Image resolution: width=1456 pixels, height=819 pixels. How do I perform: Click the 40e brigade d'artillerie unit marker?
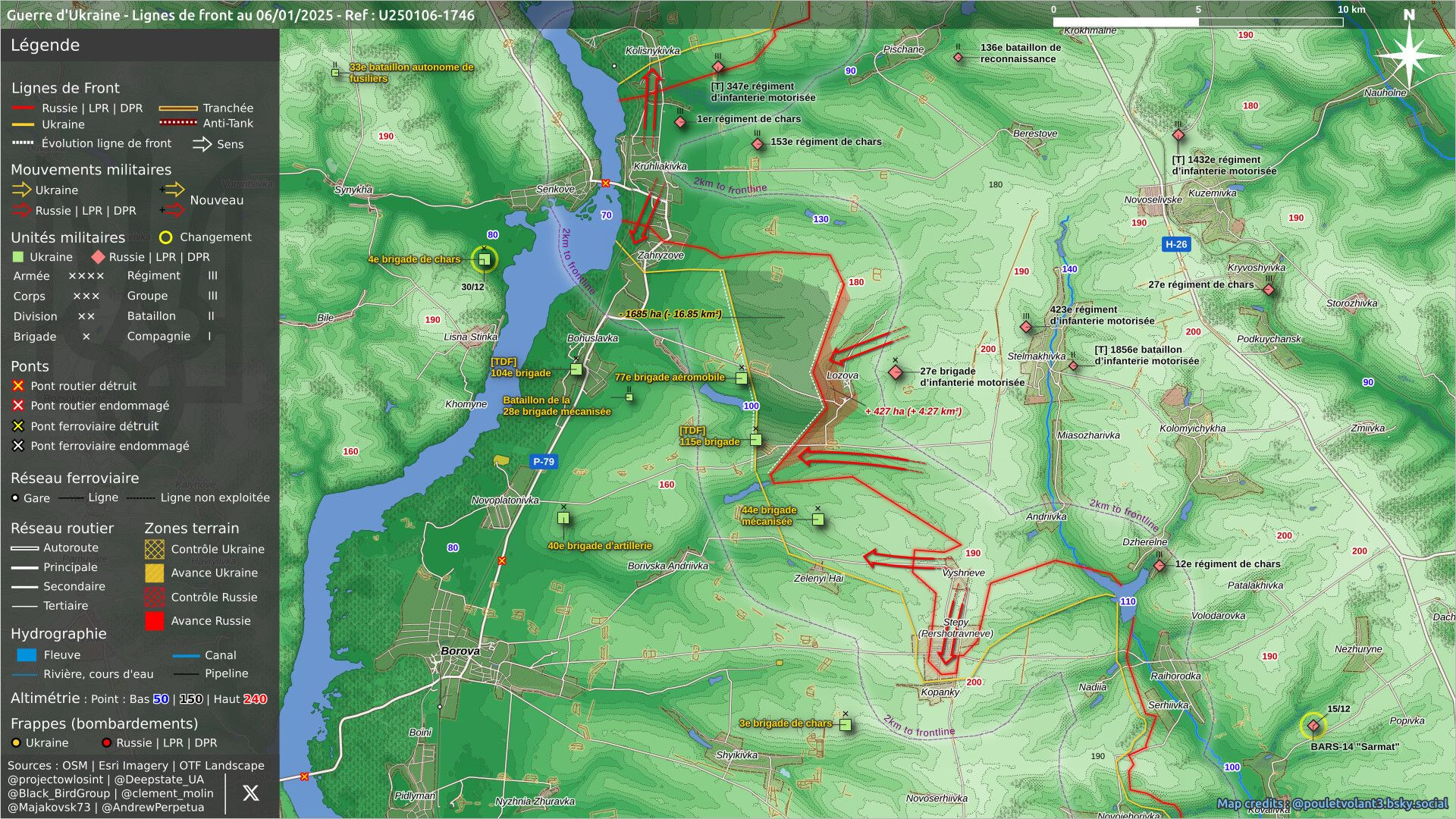(x=563, y=518)
